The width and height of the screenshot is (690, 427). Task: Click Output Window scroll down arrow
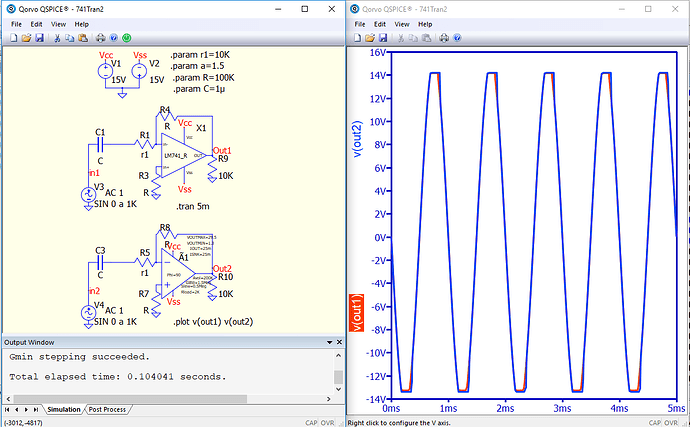point(338,389)
